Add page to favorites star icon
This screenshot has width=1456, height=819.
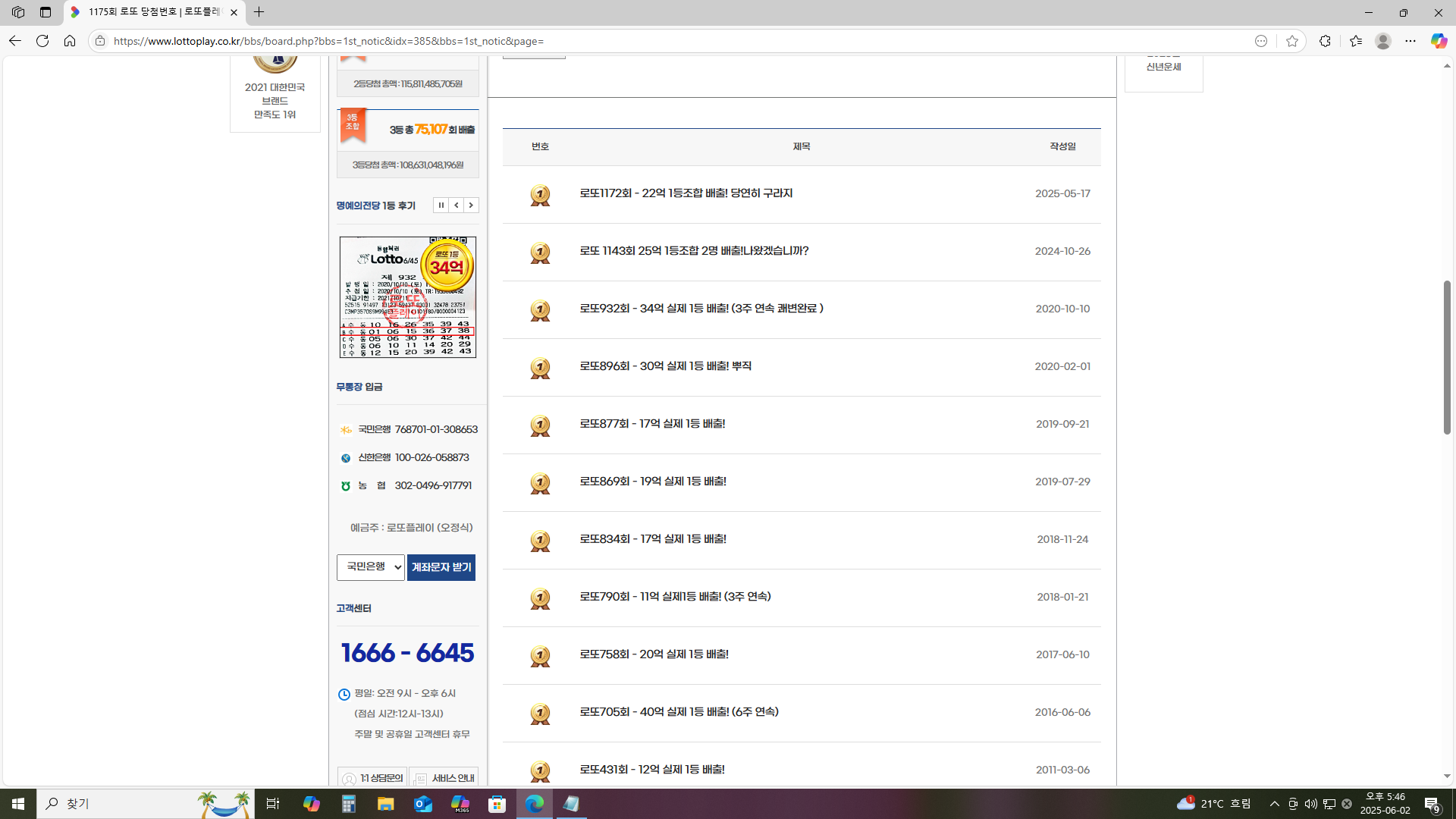(1292, 41)
